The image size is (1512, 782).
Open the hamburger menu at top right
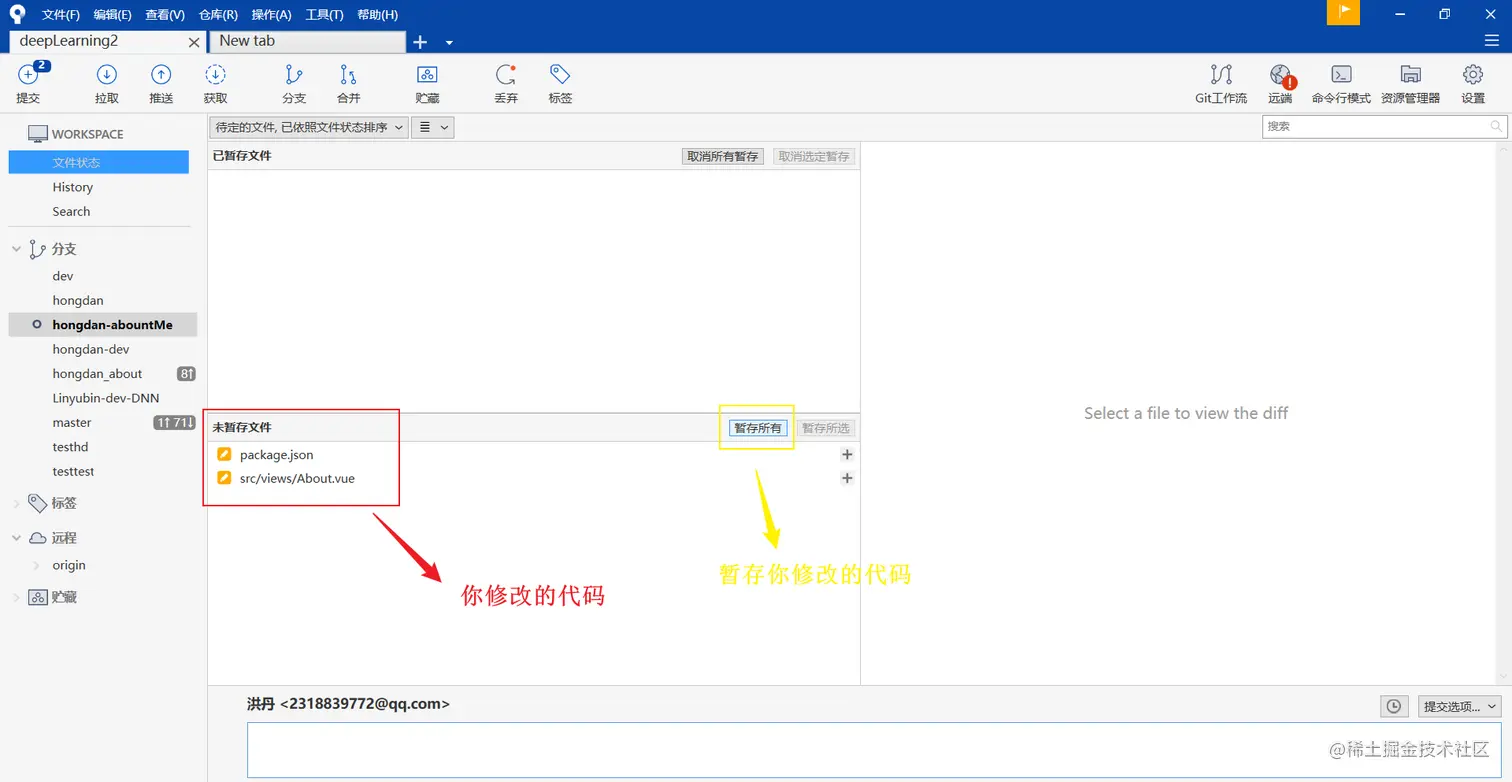click(1491, 41)
